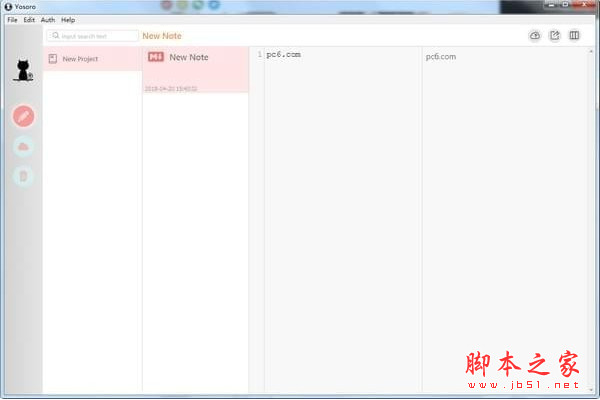Click the line number 1 in editor gutter

[x=260, y=54]
